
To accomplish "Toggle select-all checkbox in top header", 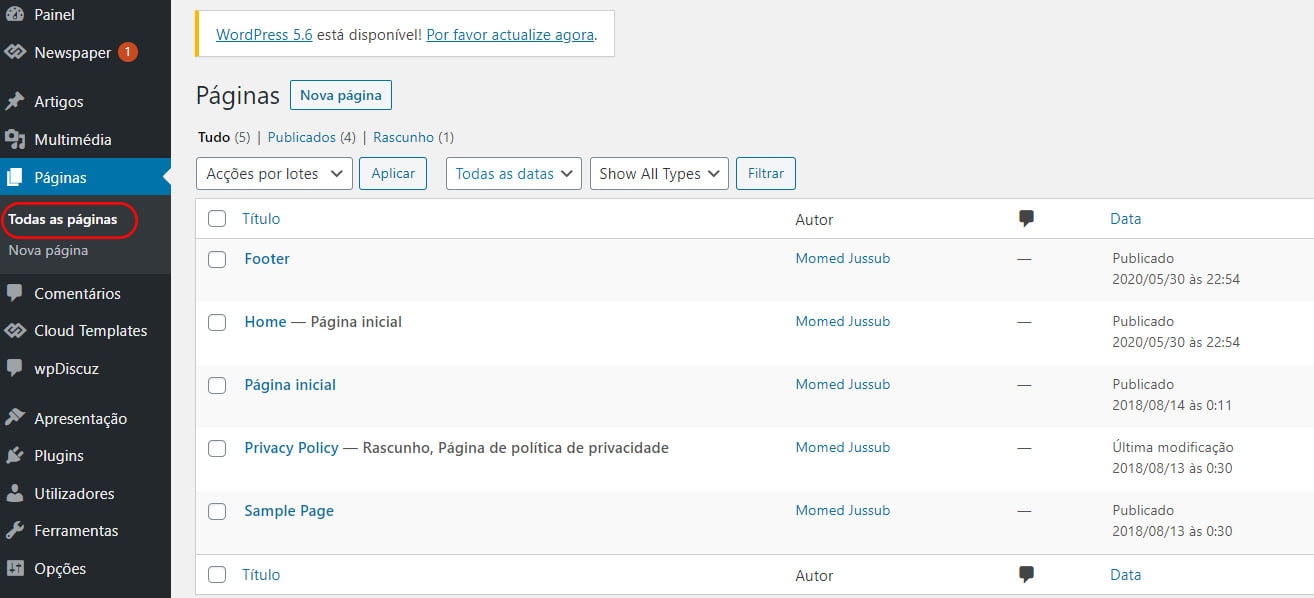I will click(217, 219).
